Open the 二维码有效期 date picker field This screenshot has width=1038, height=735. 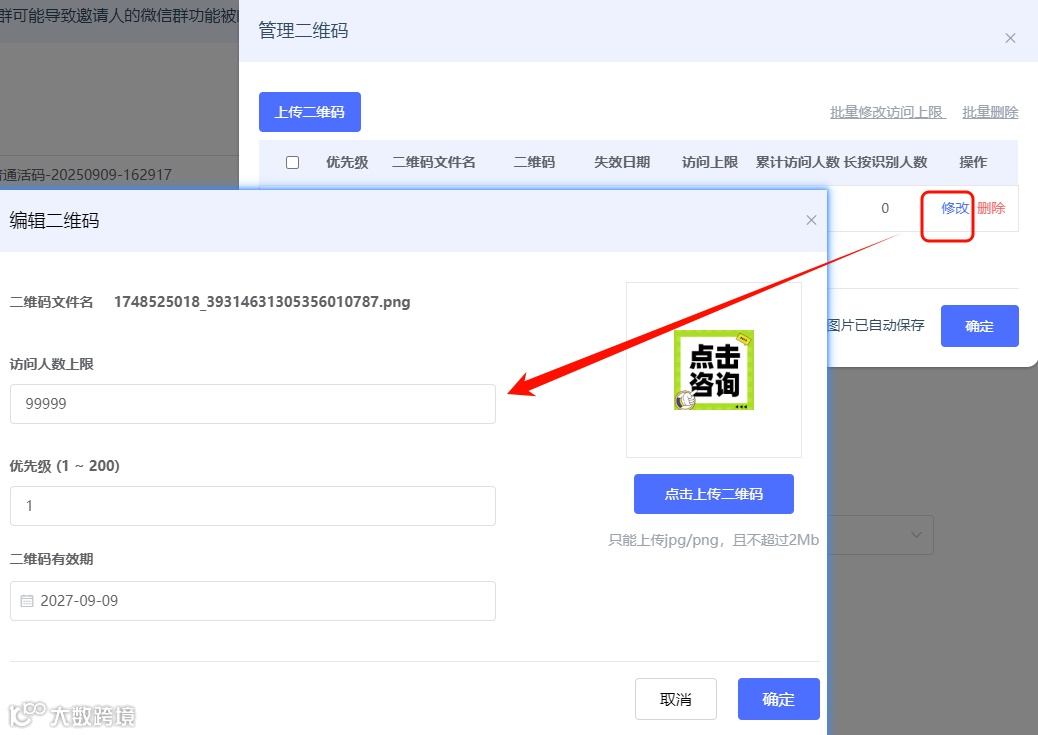253,601
